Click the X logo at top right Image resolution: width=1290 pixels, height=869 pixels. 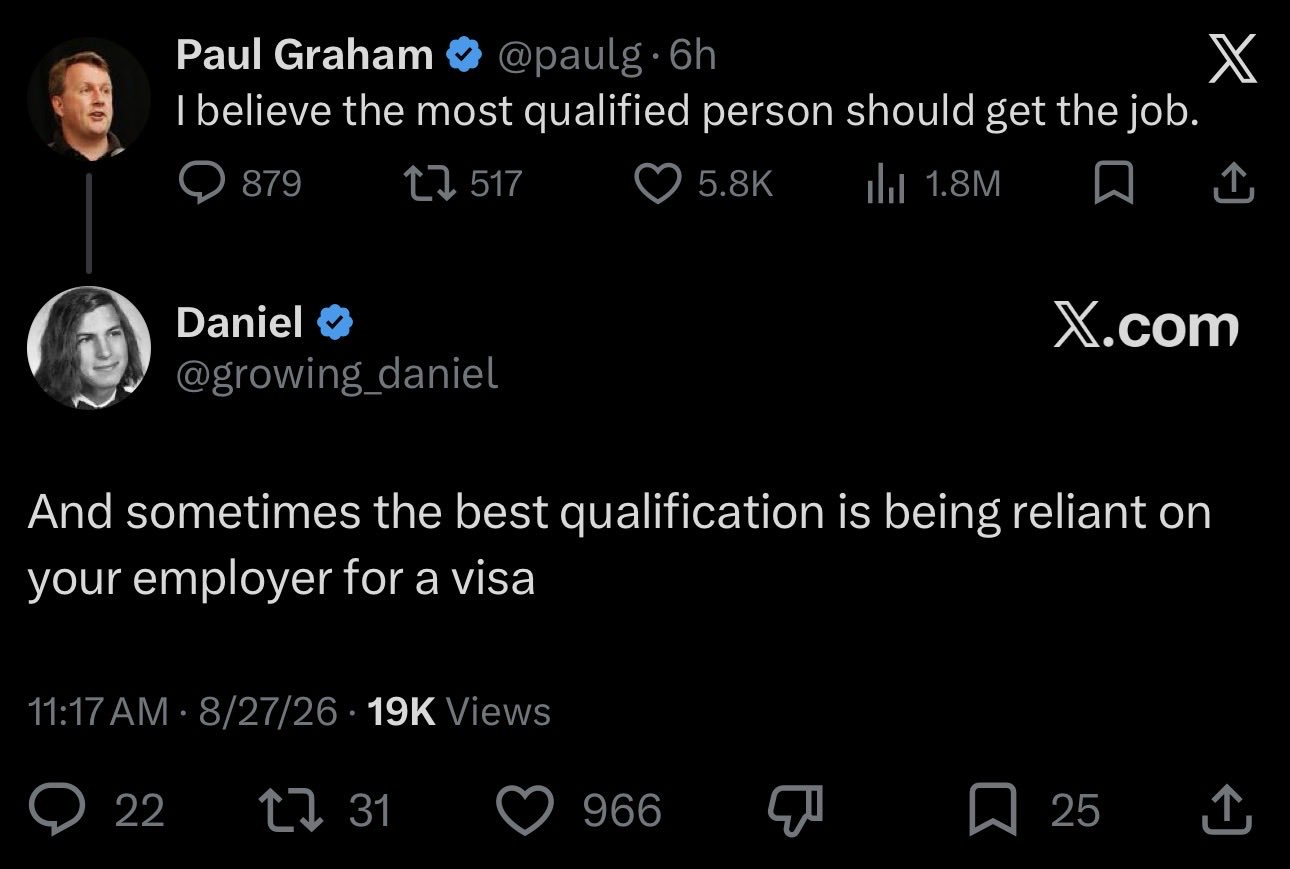1232,60
